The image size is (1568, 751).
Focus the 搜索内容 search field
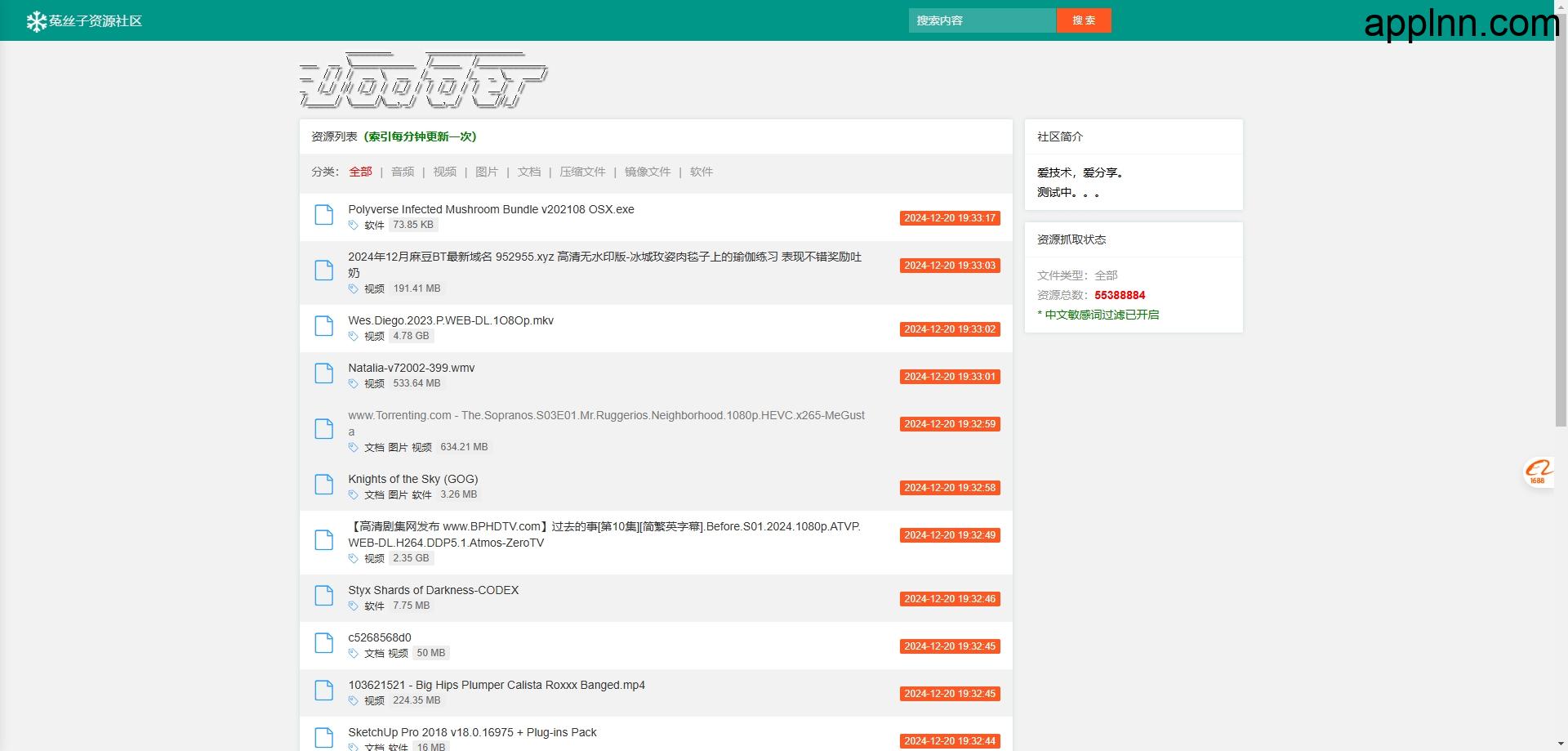982,20
